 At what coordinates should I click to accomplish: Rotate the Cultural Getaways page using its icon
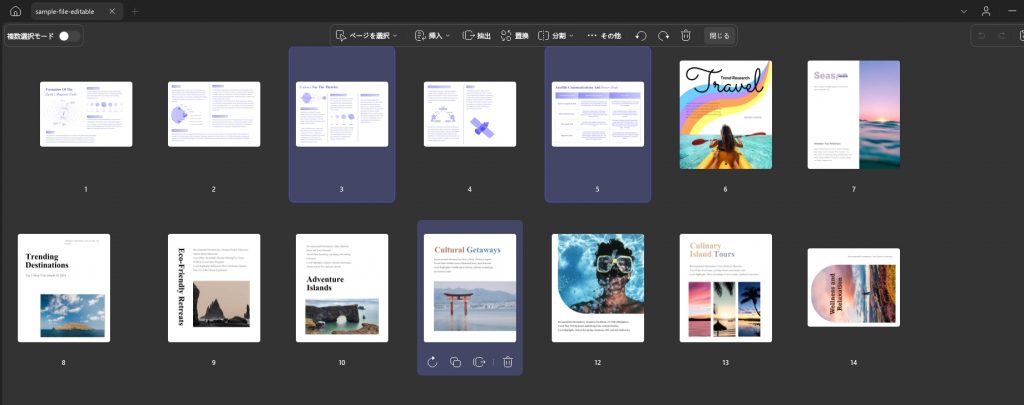point(432,362)
